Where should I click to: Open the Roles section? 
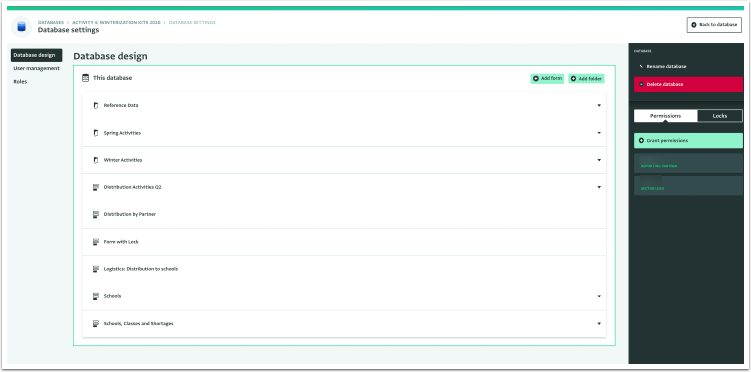[x=21, y=82]
